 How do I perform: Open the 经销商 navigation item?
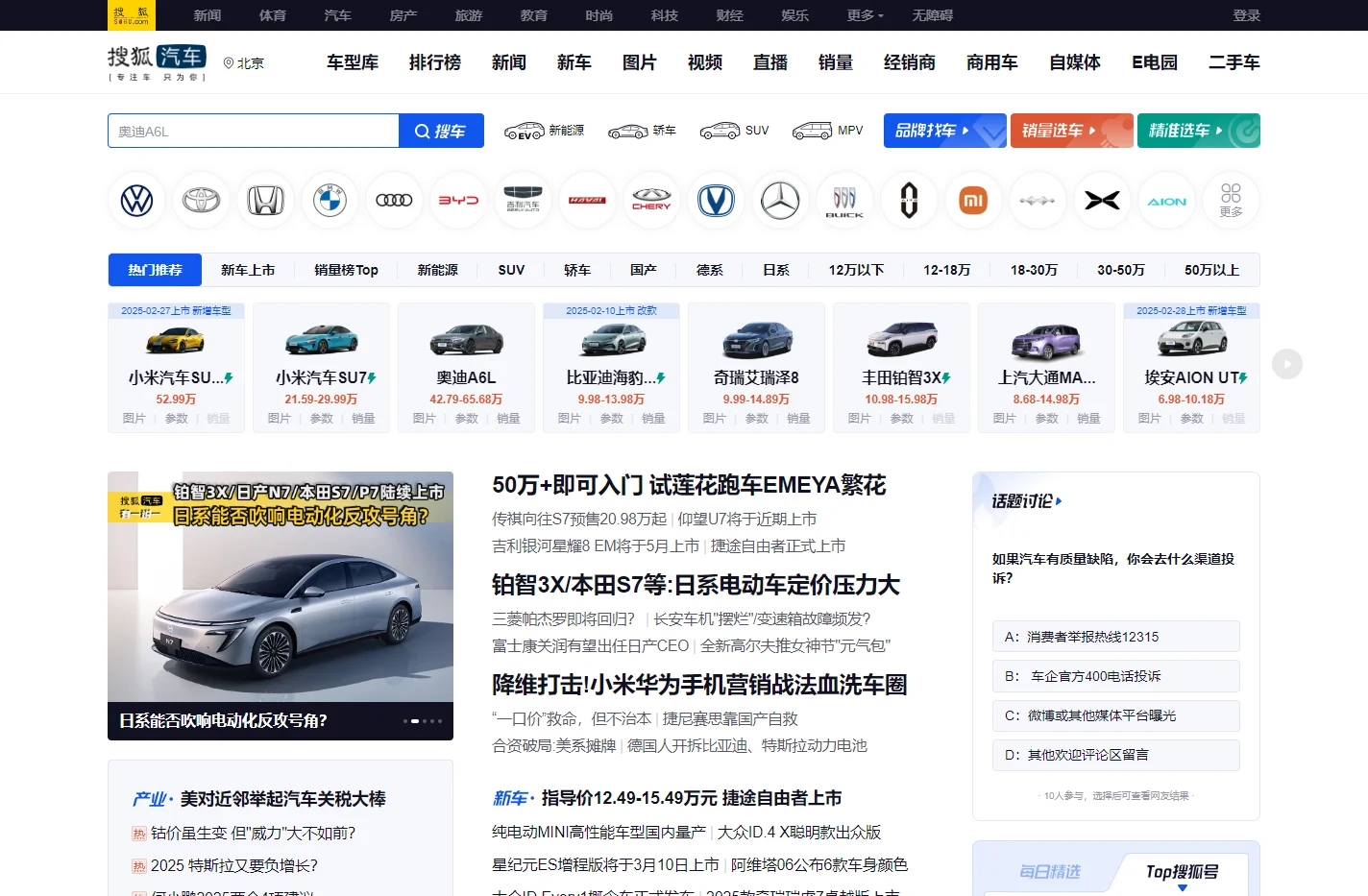coord(910,62)
